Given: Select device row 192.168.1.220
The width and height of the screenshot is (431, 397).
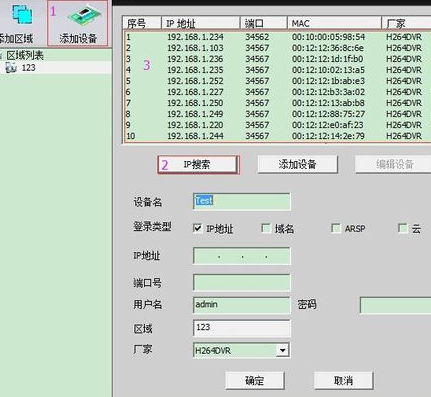Looking at the screenshot, I should point(277,125).
